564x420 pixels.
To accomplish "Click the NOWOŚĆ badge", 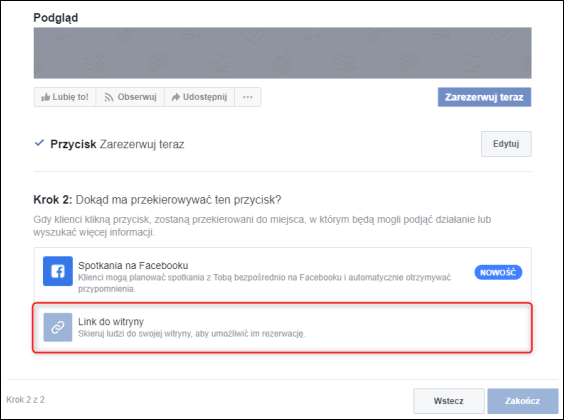I will click(498, 273).
